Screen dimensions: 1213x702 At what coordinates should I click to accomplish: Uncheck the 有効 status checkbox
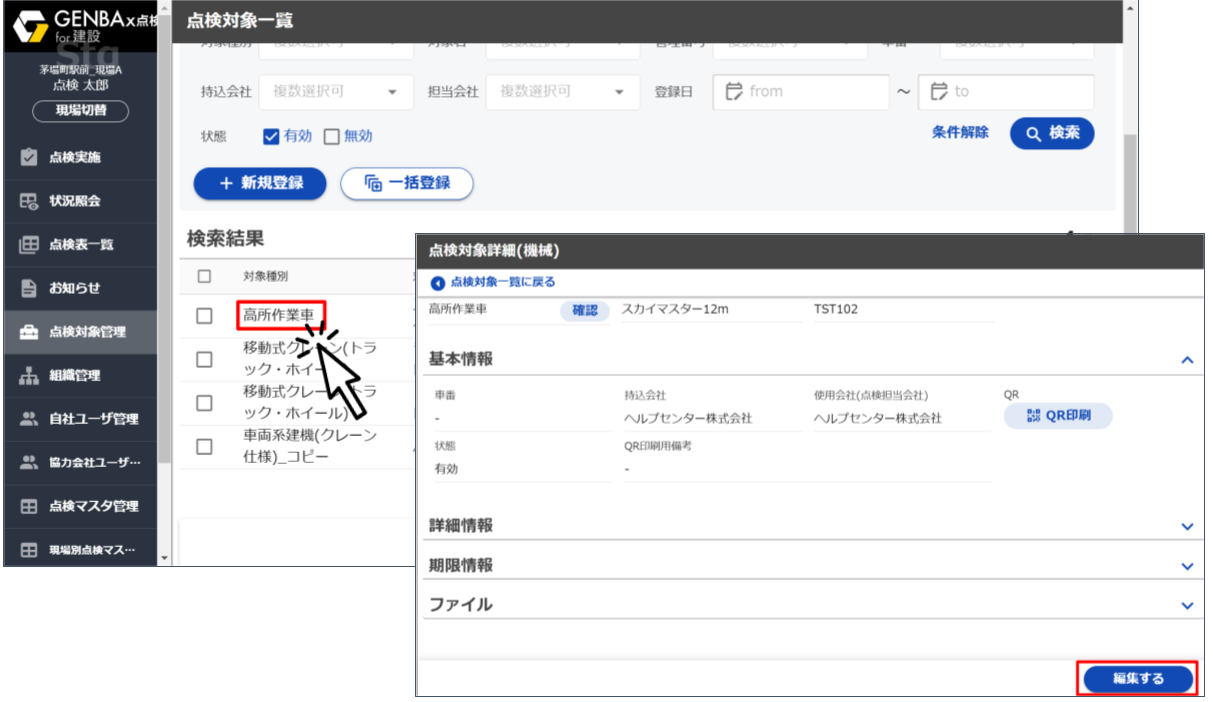[270, 135]
